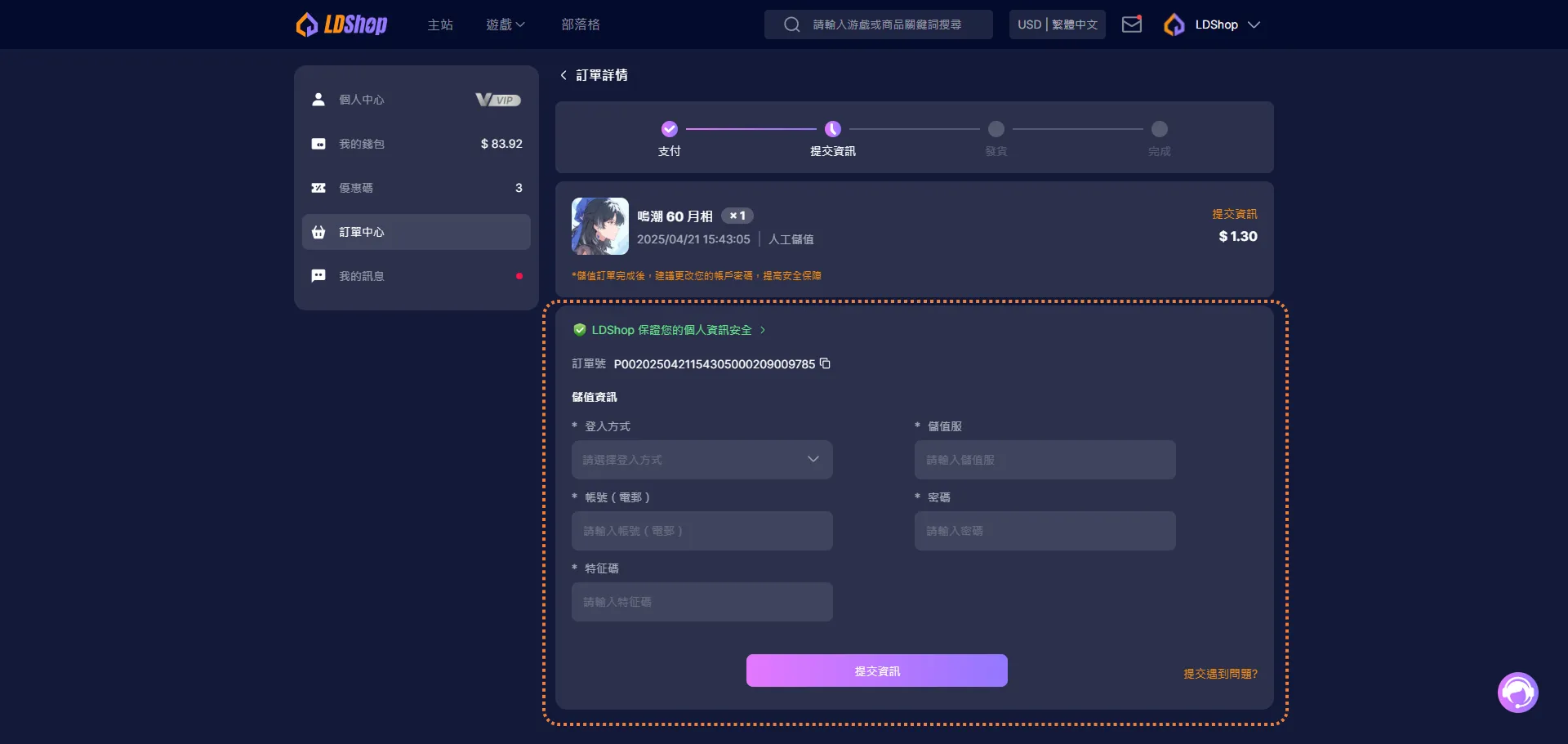The image size is (1568, 744).
Task: Click the 發貨 step marker
Action: pos(996,129)
